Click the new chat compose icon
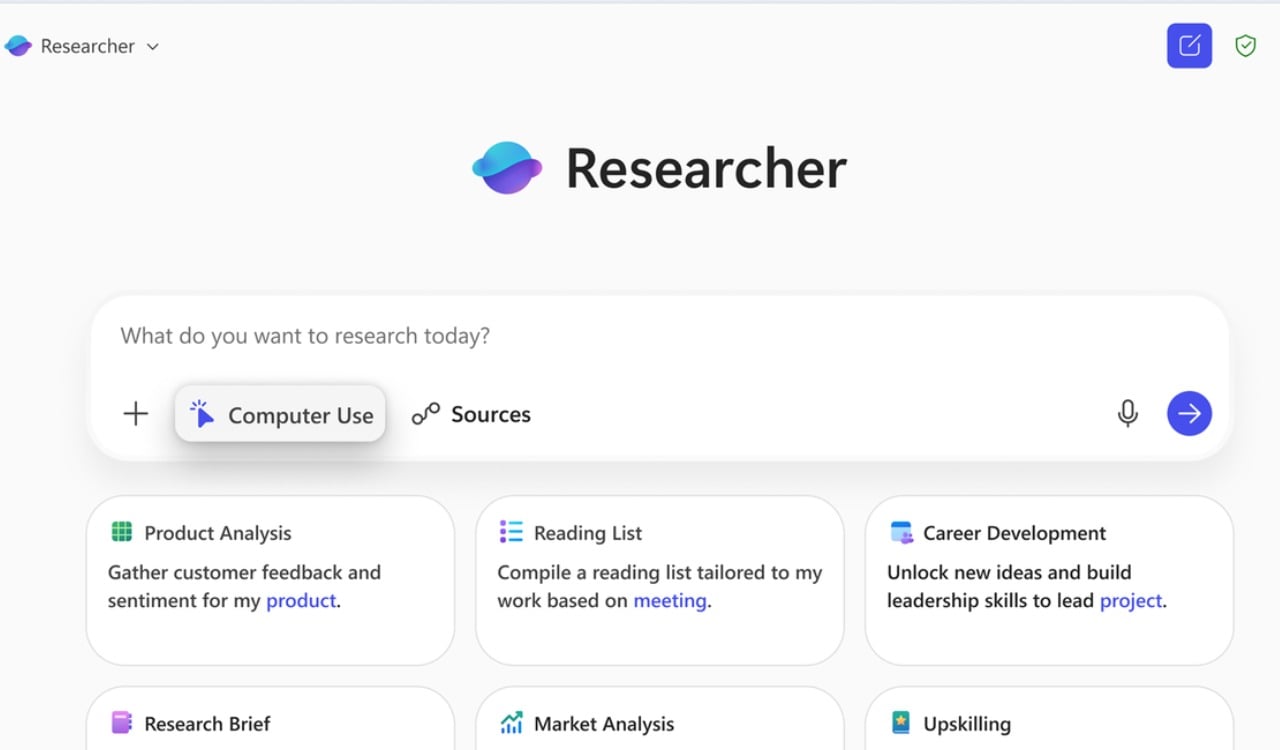1280x750 pixels. (x=1189, y=46)
